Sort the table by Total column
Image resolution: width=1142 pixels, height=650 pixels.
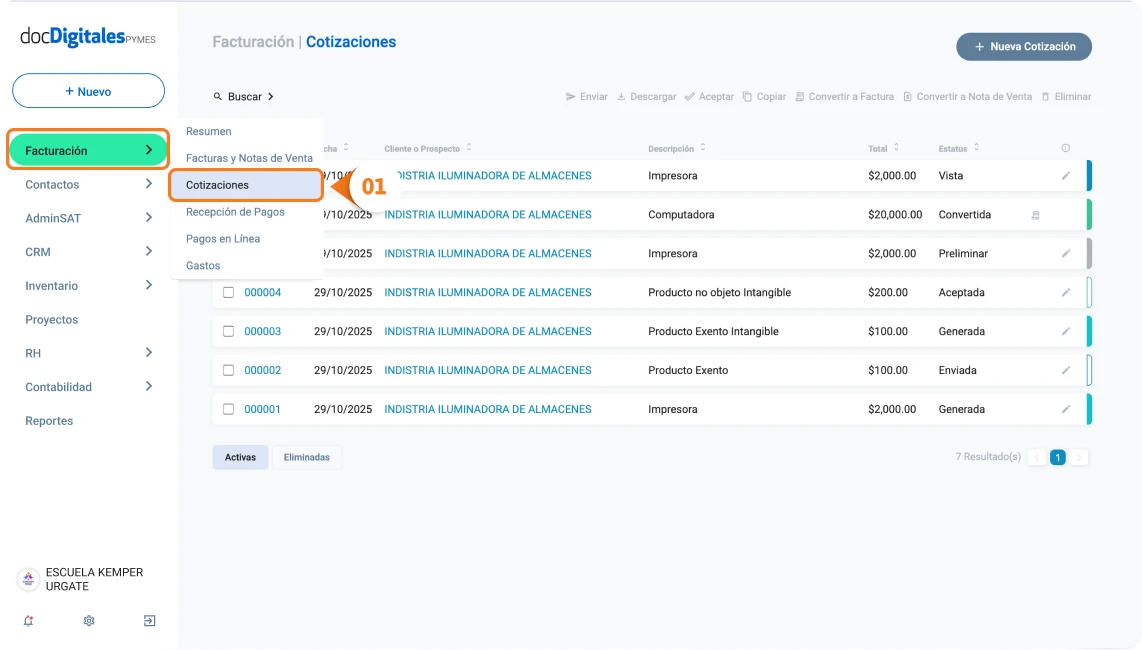point(884,149)
